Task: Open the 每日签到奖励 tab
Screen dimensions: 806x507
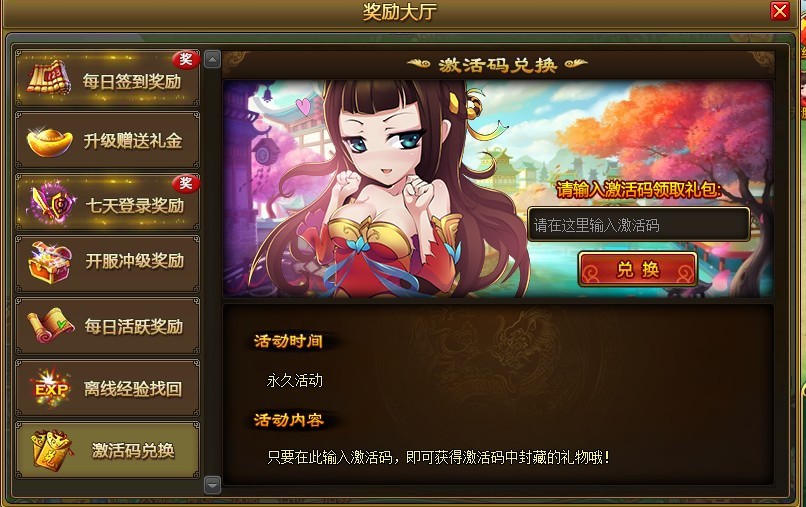Action: [107, 79]
